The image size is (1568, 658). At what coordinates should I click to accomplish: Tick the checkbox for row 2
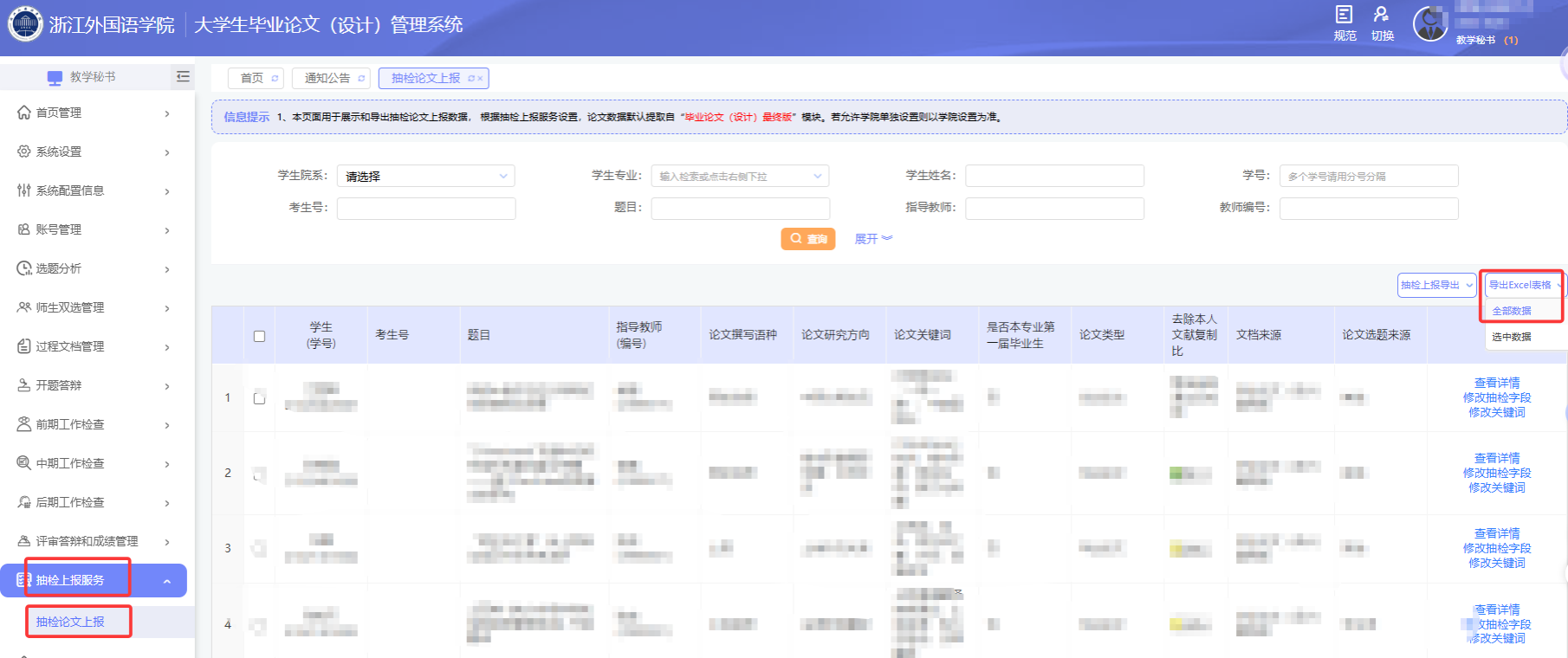pos(259,474)
